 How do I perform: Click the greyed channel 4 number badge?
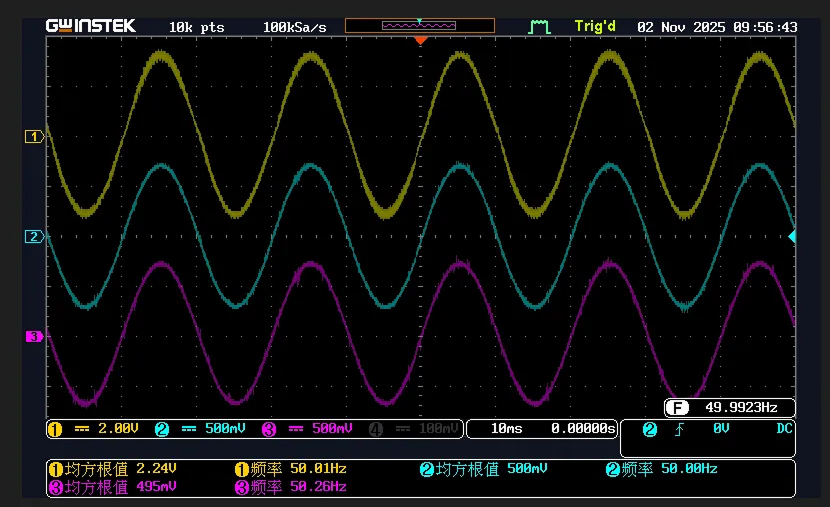(376, 429)
